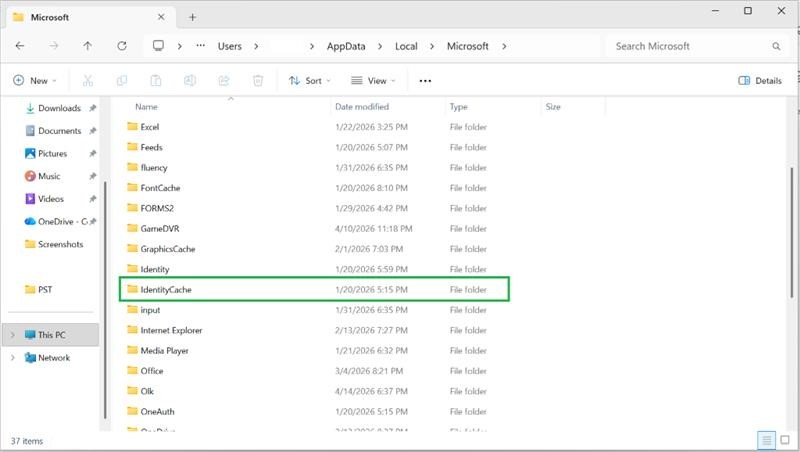Expand the This PC tree node
This screenshot has width=800, height=452.
13,335
